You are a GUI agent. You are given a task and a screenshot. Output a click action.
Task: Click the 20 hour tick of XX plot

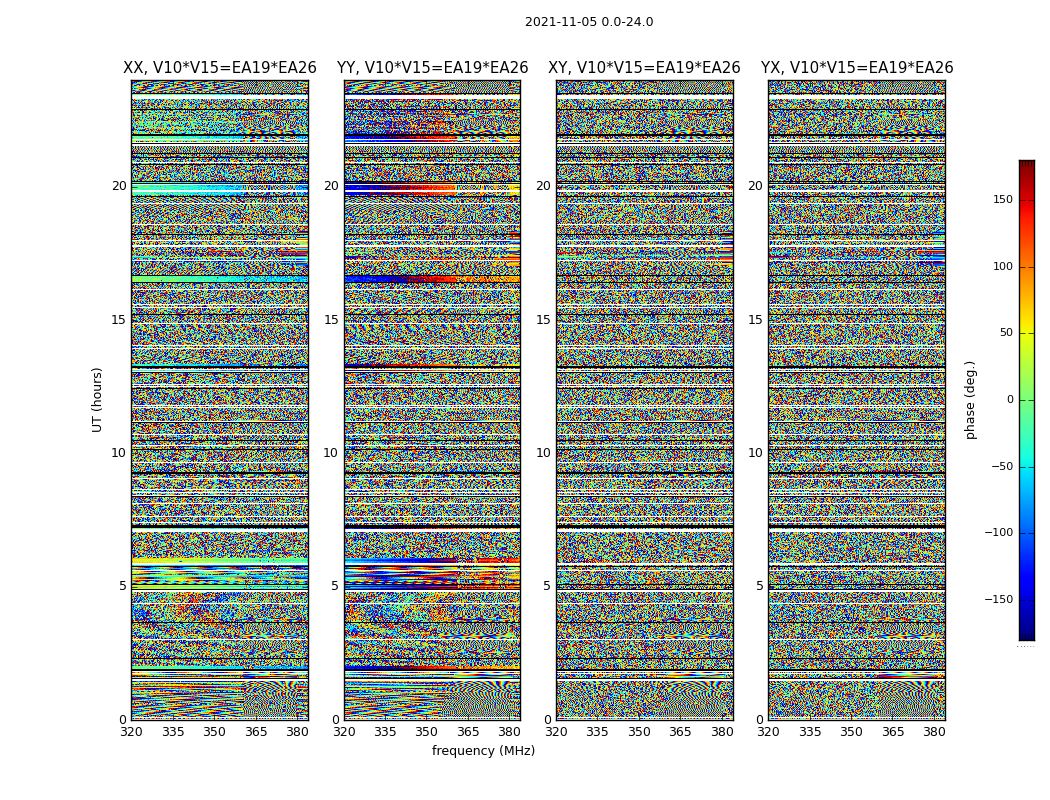point(119,186)
